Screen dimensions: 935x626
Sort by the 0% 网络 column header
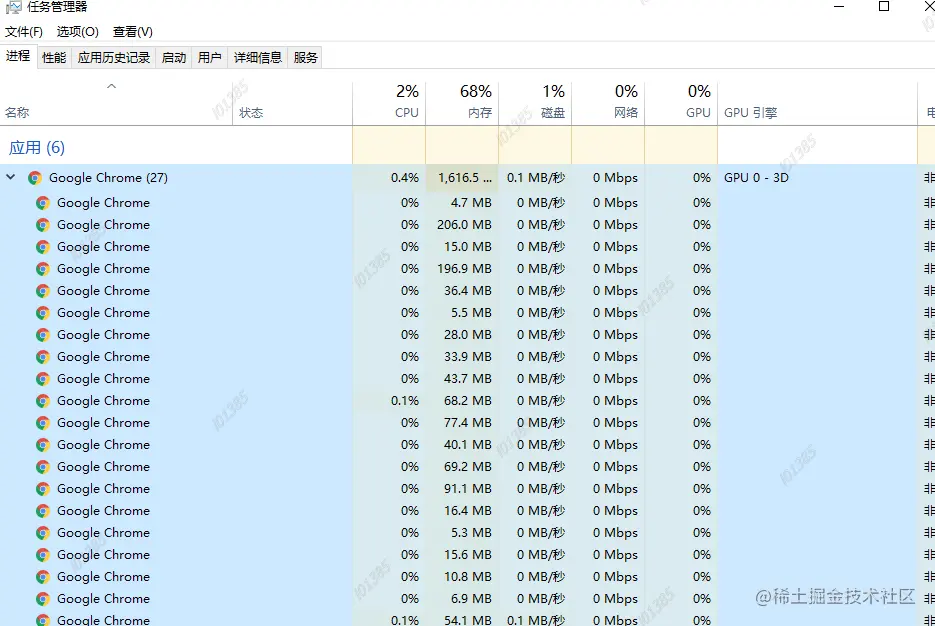[608, 103]
